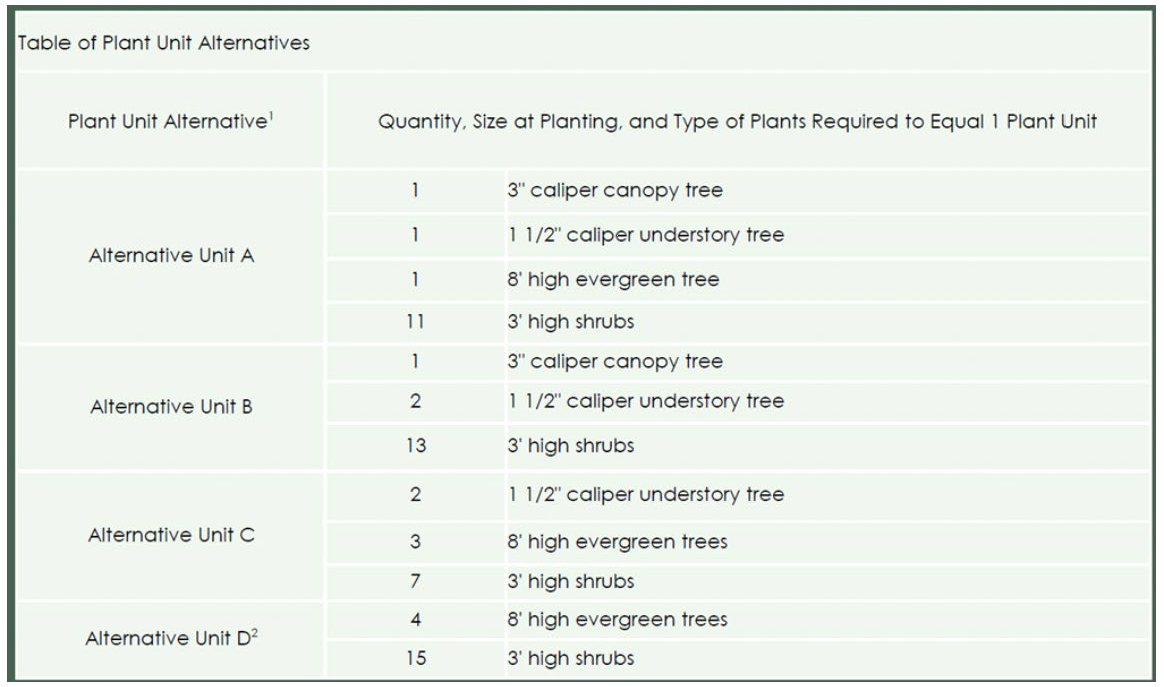Click Unit B's 3" caliper canopy tree entry
Image resolution: width=1164 pixels, height=687 pixels.
(612, 361)
